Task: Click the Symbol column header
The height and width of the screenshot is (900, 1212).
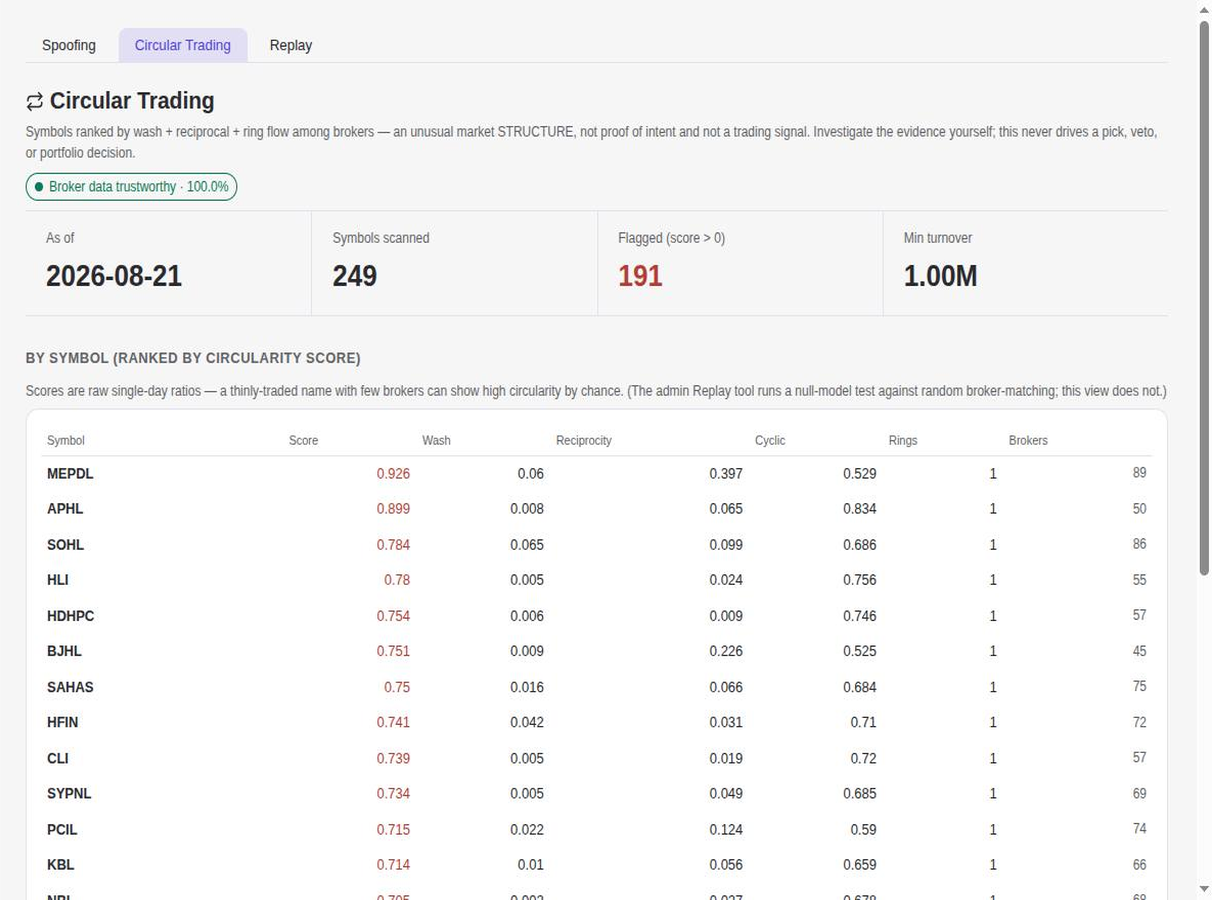Action: tap(66, 440)
